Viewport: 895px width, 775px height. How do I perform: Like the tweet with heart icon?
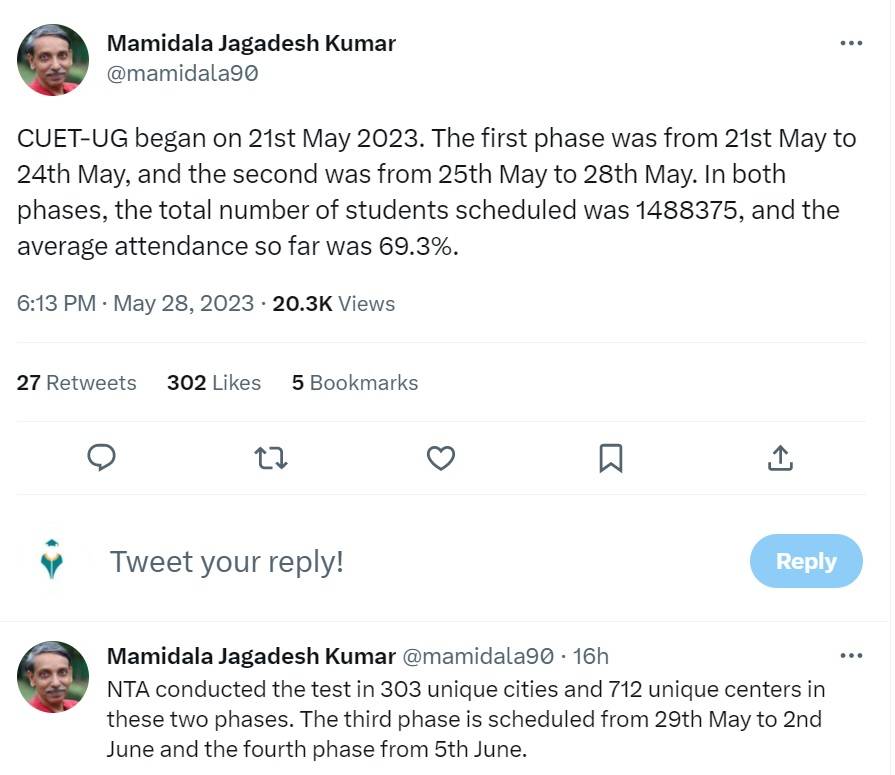[x=441, y=458]
